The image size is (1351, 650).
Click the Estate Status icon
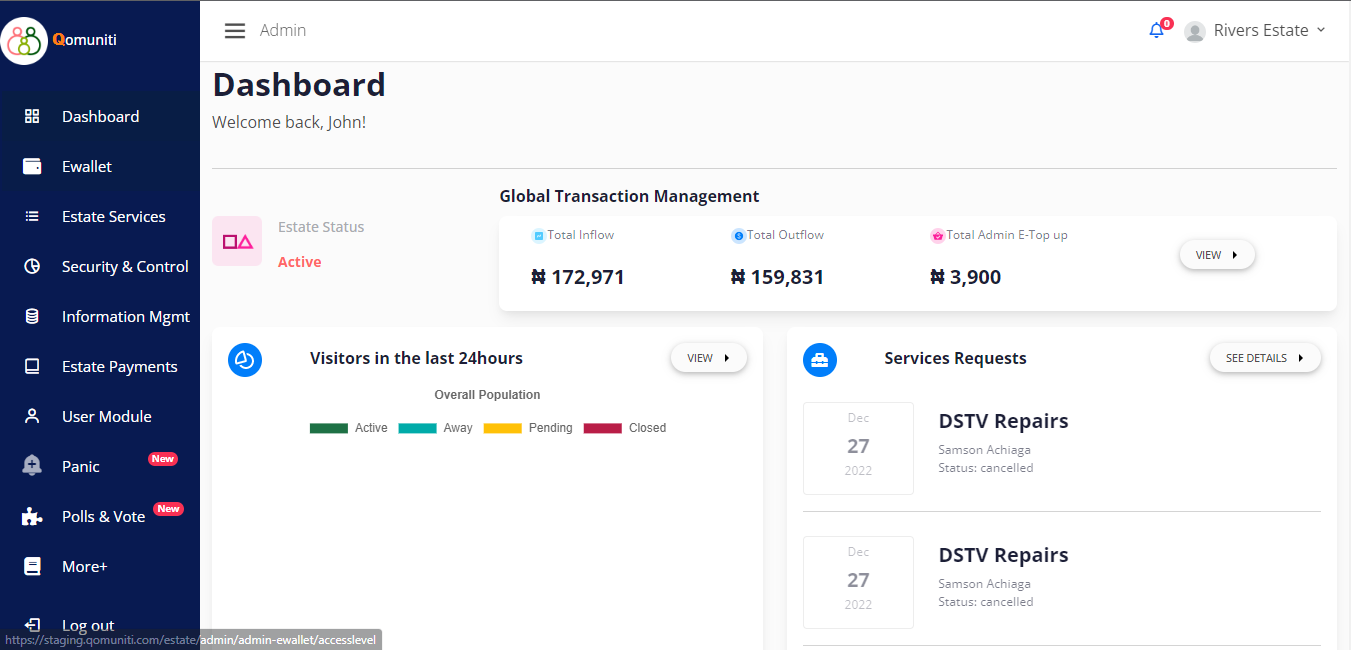tap(237, 241)
